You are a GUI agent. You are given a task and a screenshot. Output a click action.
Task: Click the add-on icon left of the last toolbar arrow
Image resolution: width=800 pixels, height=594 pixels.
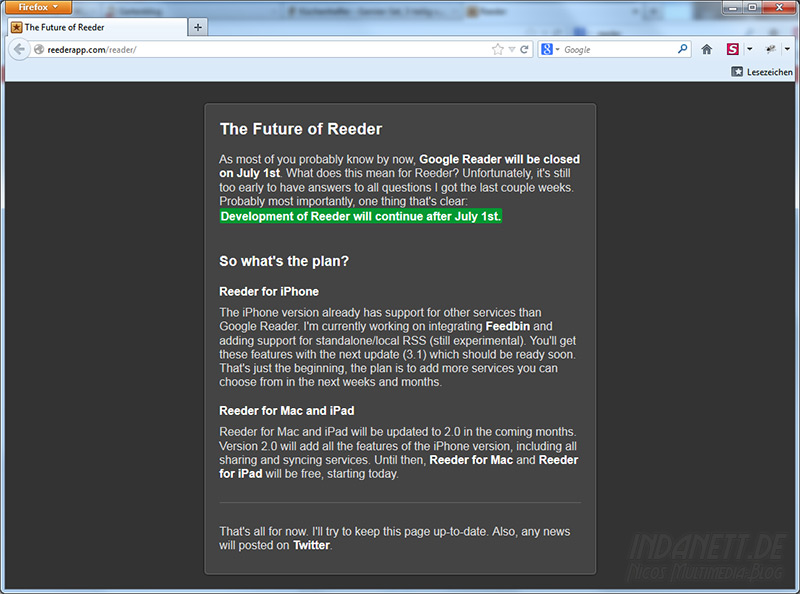click(x=770, y=49)
